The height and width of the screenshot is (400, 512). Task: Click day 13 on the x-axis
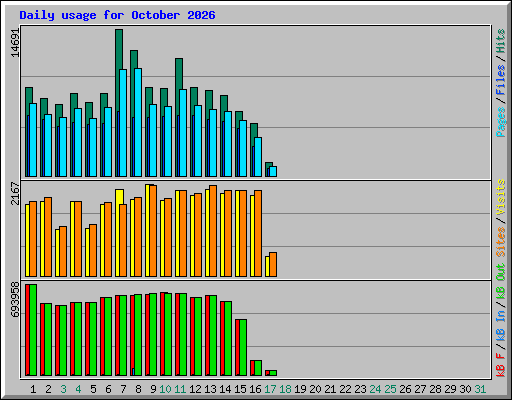210,389
